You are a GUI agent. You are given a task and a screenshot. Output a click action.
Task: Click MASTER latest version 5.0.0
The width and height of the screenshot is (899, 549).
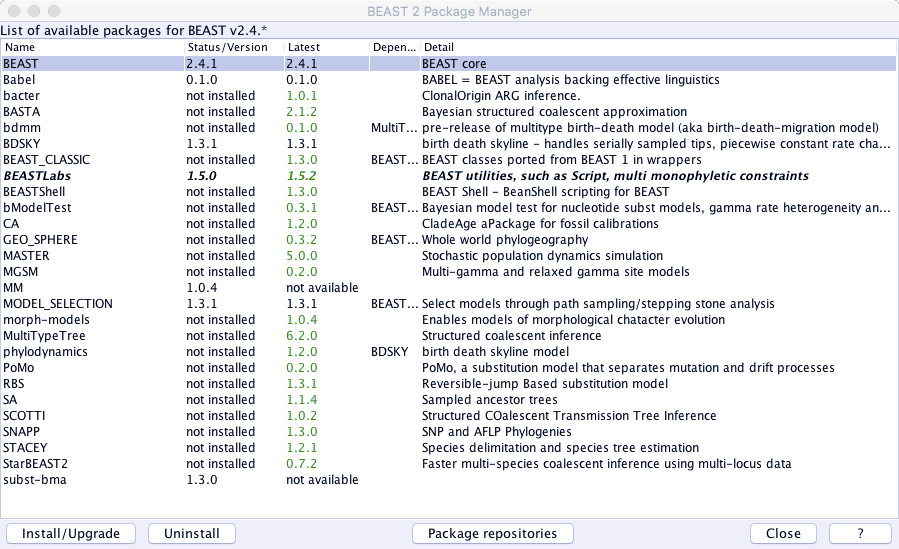tap(302, 256)
